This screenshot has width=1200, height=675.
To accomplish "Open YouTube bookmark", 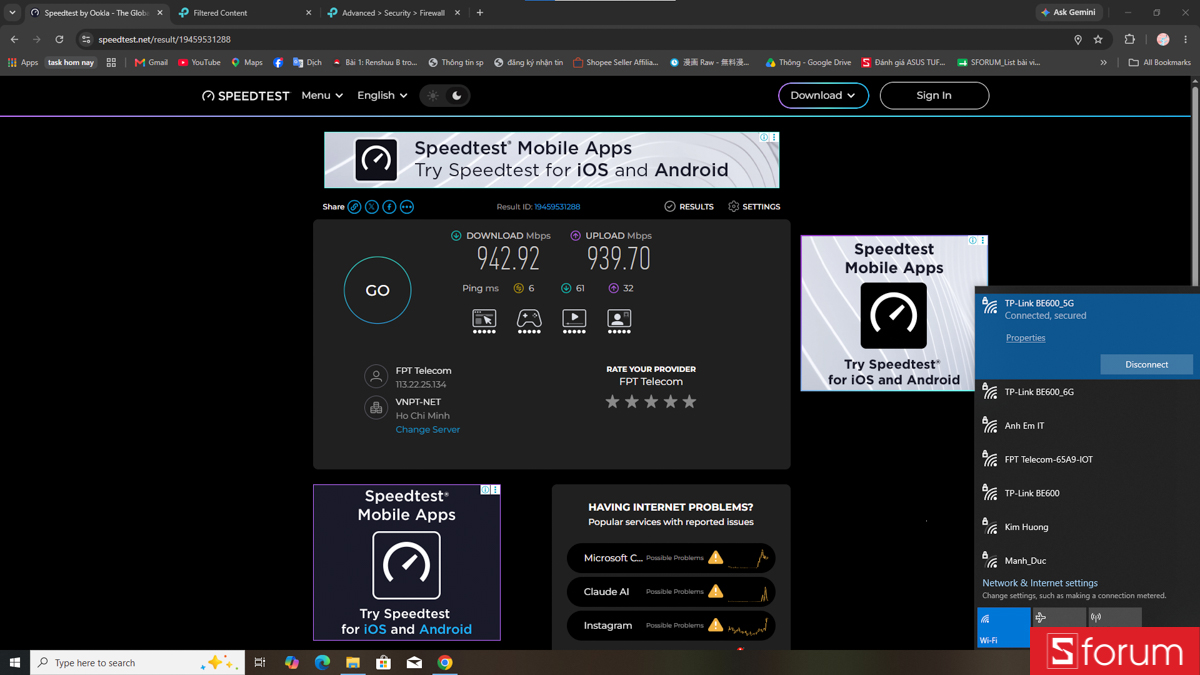I will [199, 62].
